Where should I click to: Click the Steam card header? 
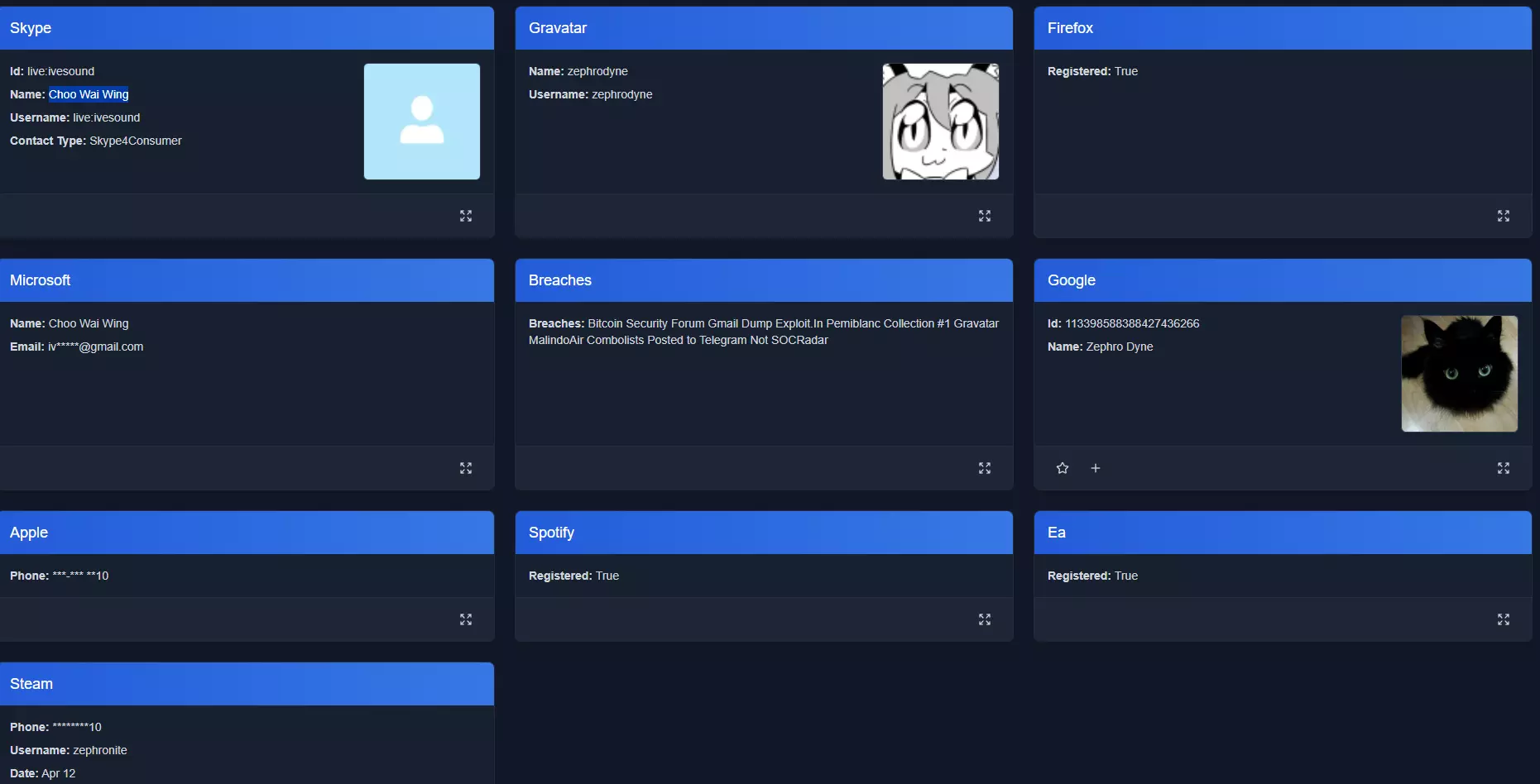(247, 684)
